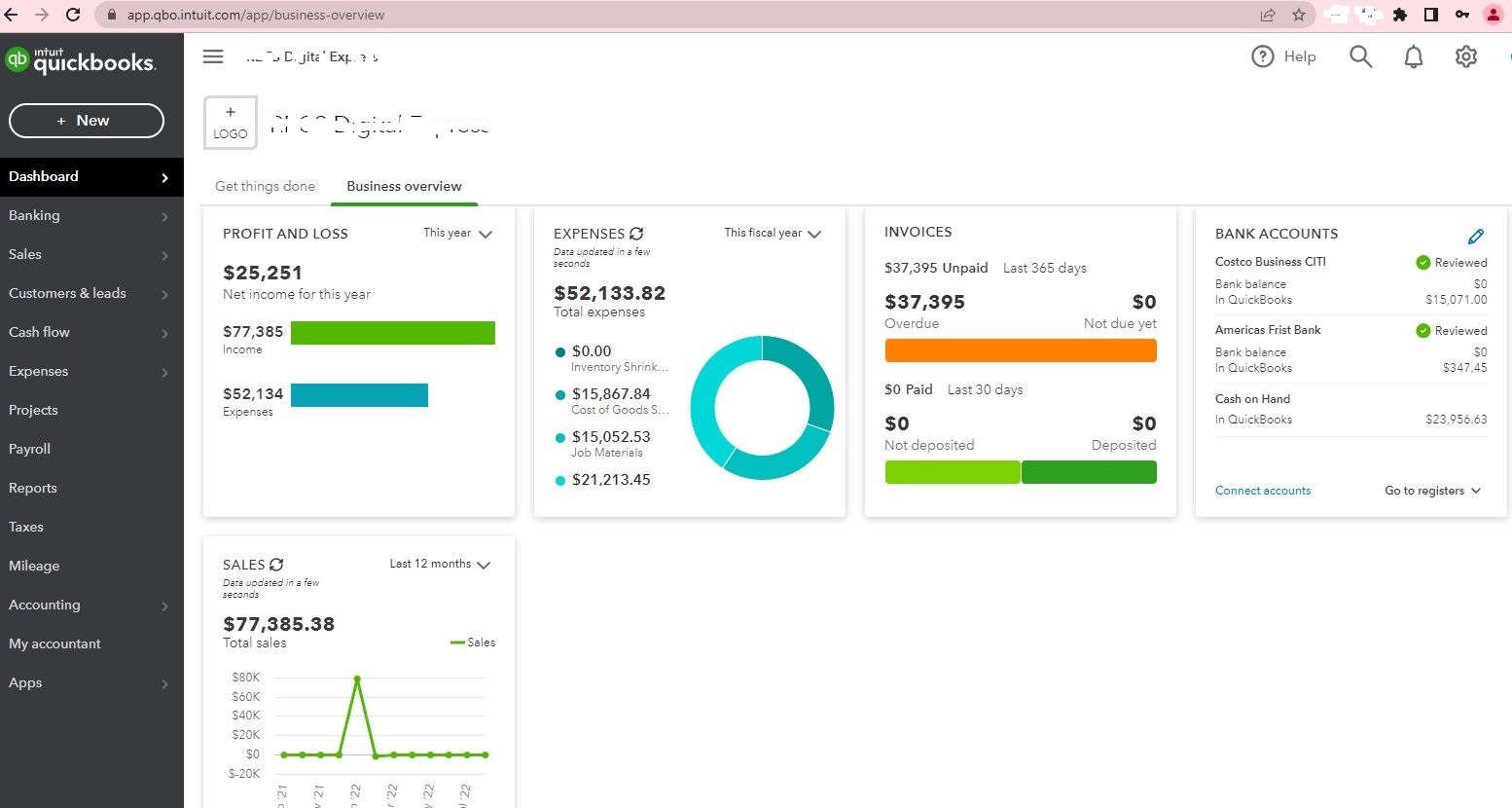Open Profit and Loss This year dropdown

point(457,234)
